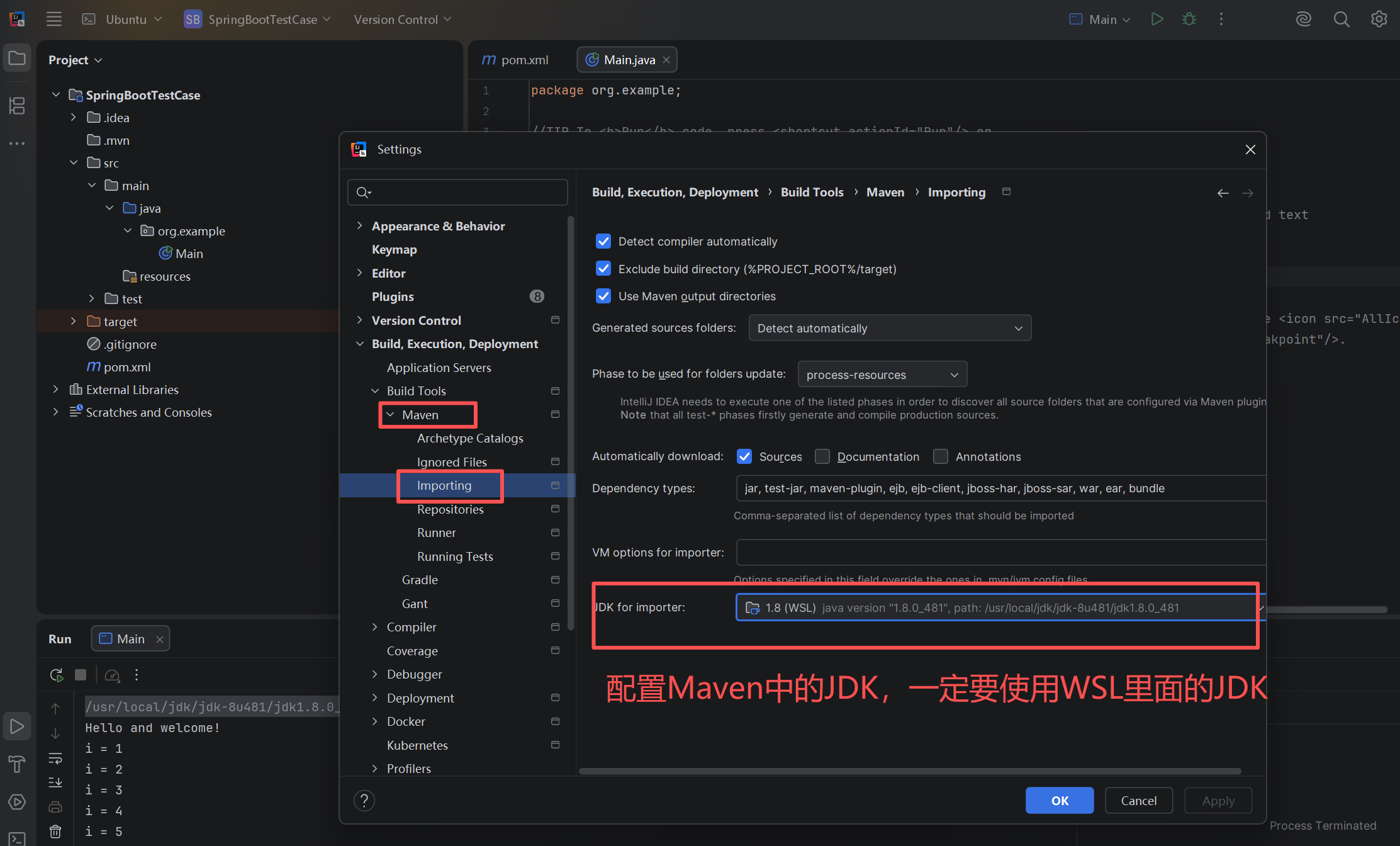Expand the Compiler settings node
The height and width of the screenshot is (846, 1400).
pos(375,627)
